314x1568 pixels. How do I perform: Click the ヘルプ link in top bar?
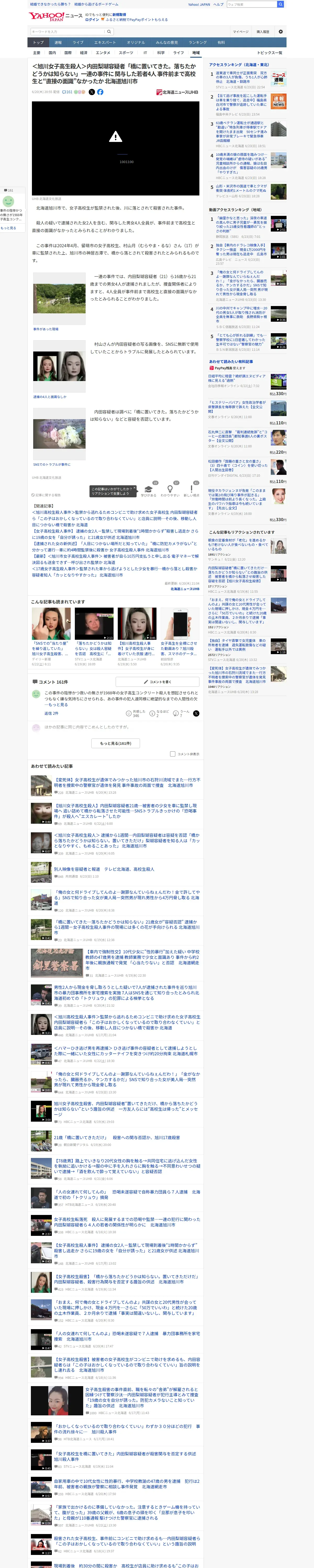click(218, 4)
